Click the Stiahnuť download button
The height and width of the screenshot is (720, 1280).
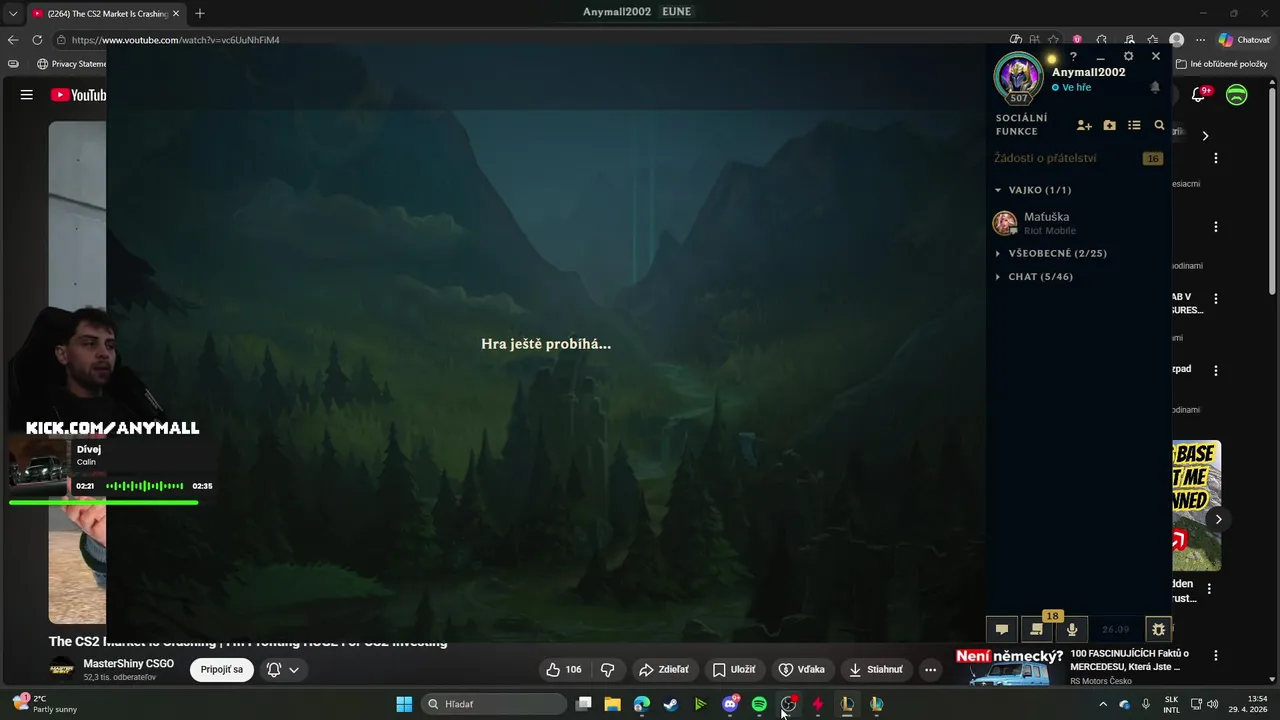click(x=876, y=669)
